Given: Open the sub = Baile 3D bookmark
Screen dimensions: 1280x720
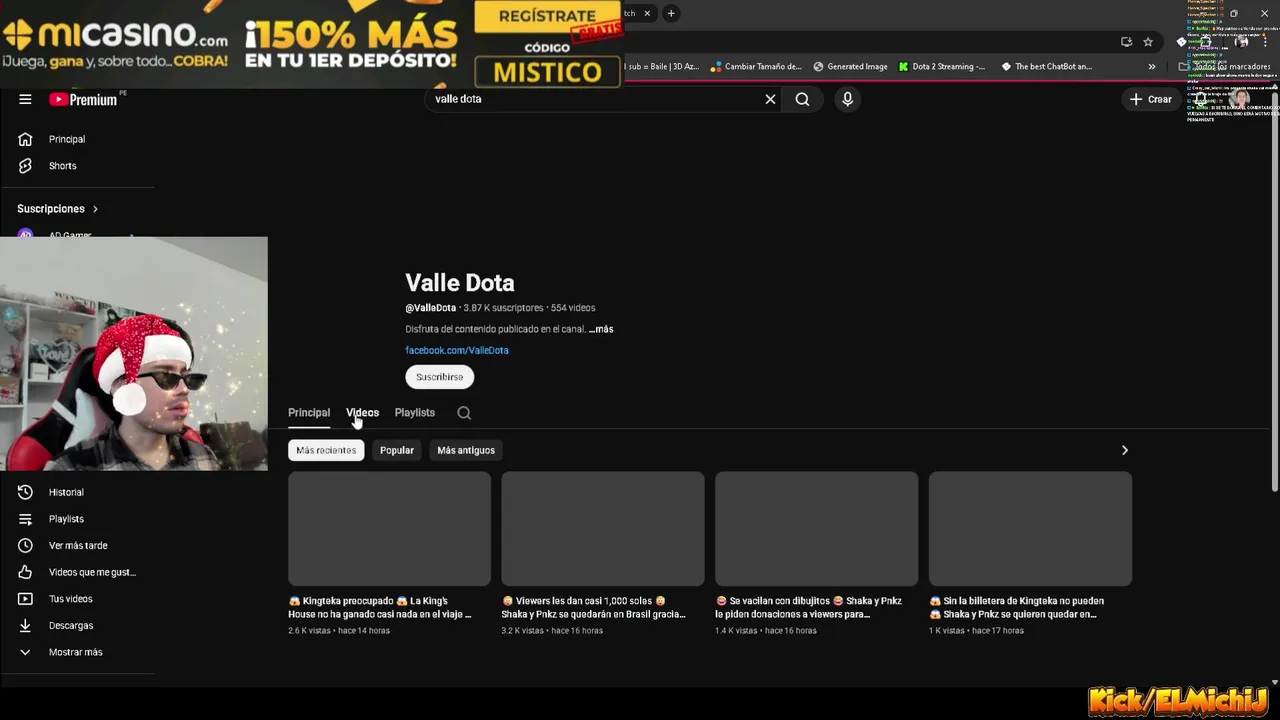Looking at the screenshot, I should pyautogui.click(x=662, y=67).
